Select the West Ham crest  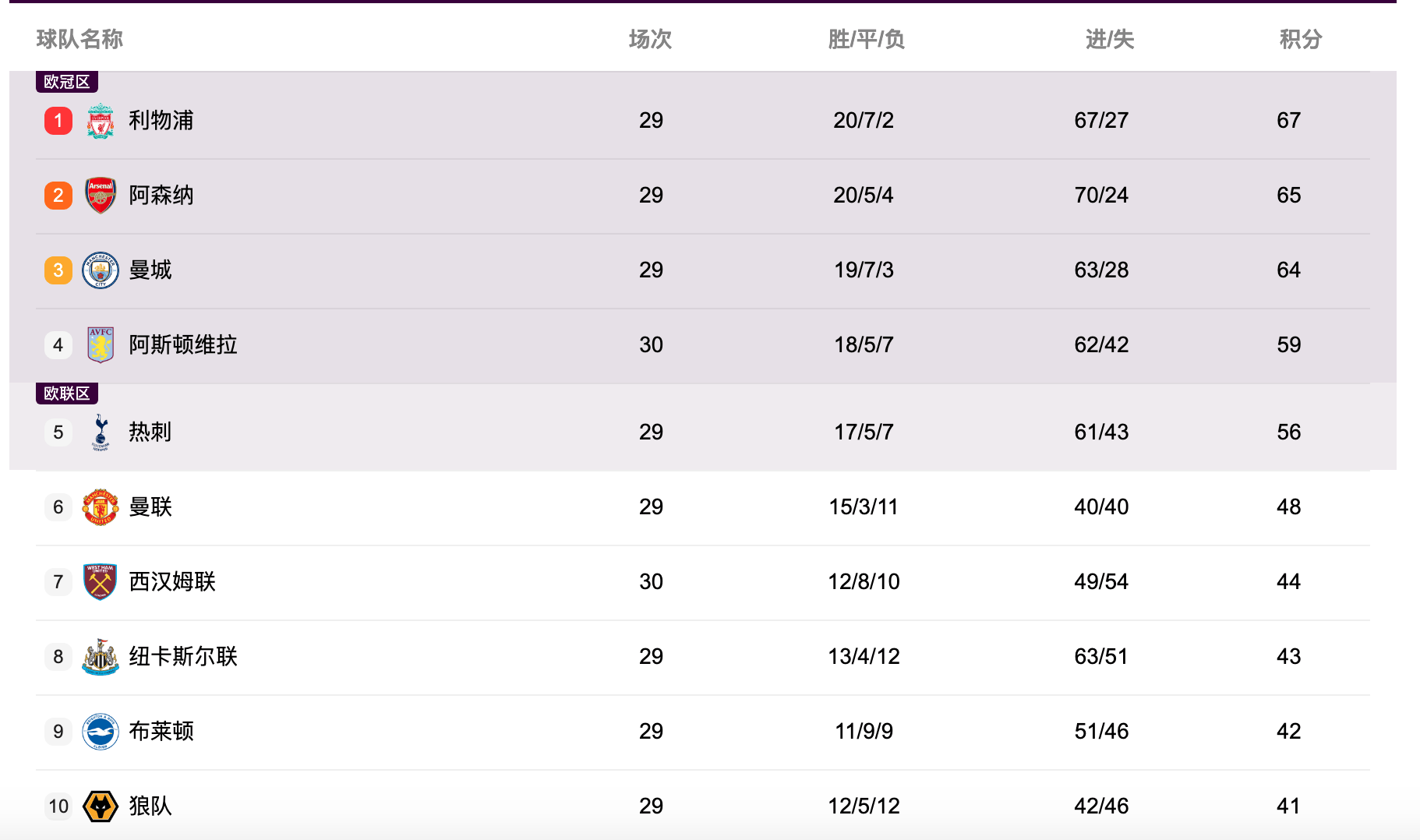point(101,582)
